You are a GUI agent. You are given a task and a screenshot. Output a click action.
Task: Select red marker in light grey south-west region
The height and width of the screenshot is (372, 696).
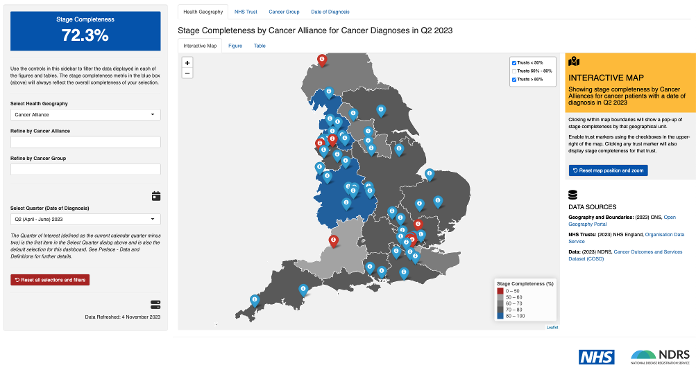click(333, 241)
